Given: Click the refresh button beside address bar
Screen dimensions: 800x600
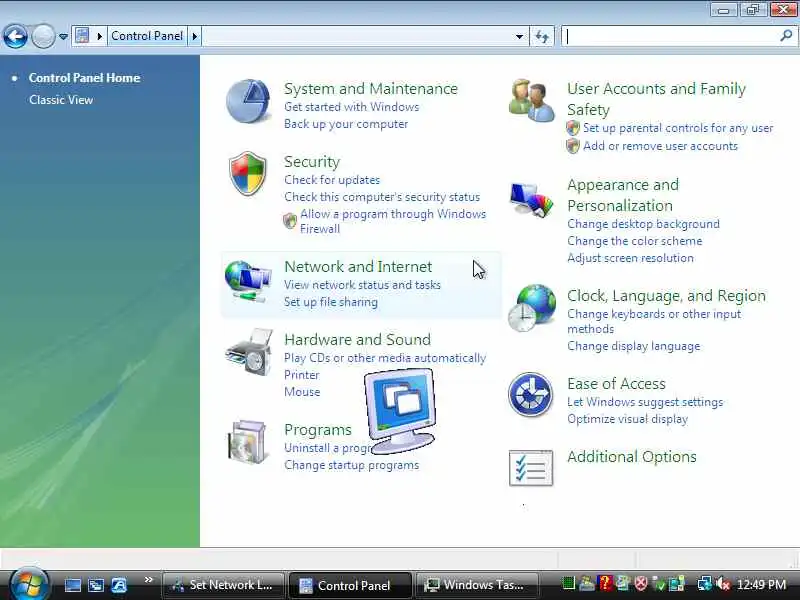Looking at the screenshot, I should point(542,36).
